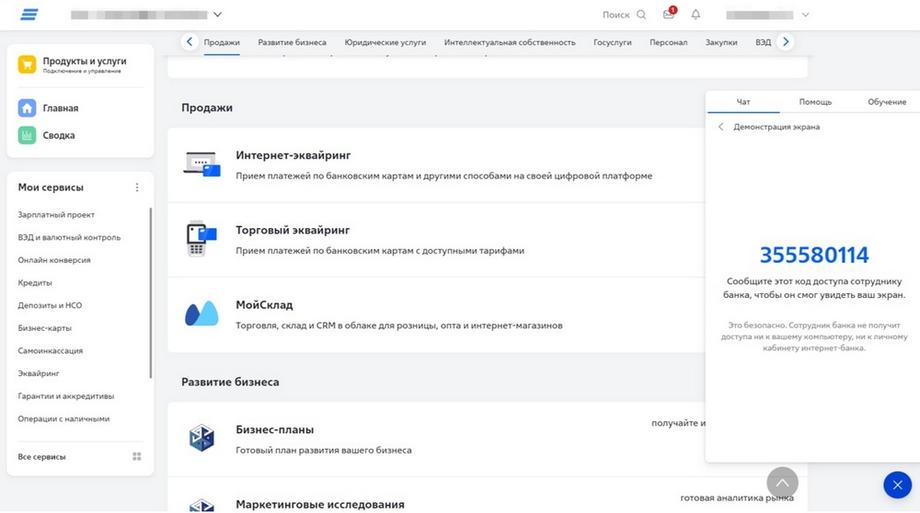Open the МойСклад service icon
The height and width of the screenshot is (513, 920).
pyautogui.click(x=201, y=314)
